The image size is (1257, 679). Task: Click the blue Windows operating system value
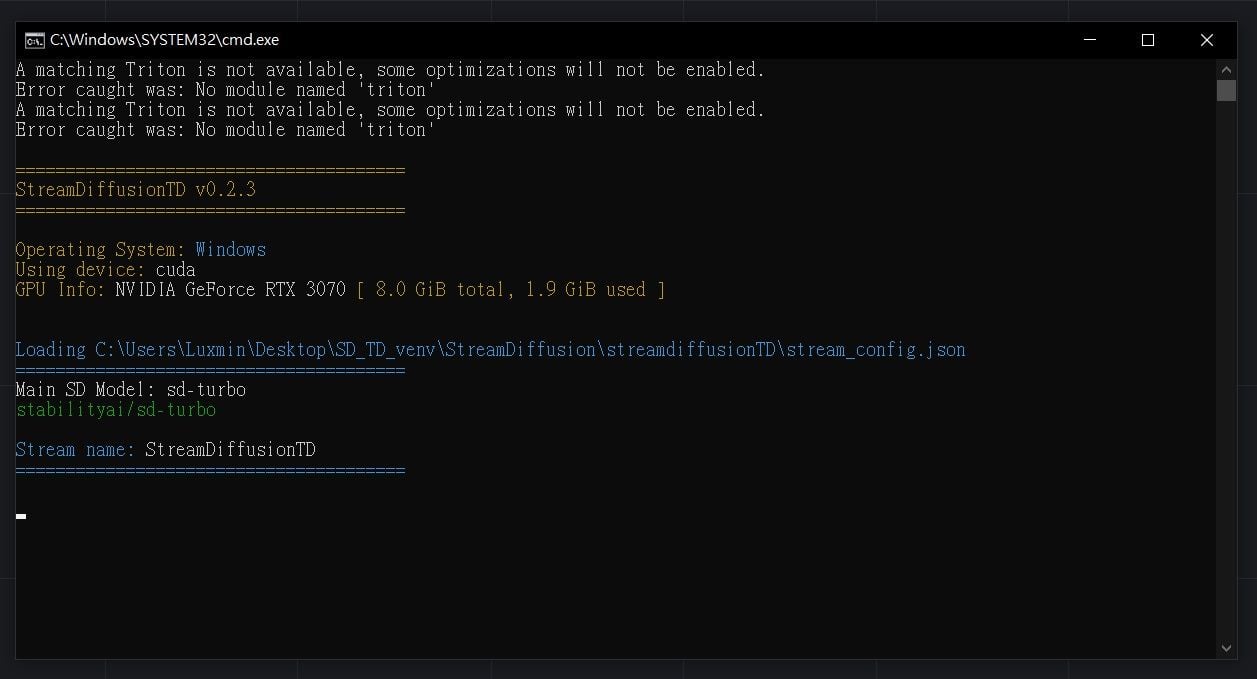(x=231, y=250)
